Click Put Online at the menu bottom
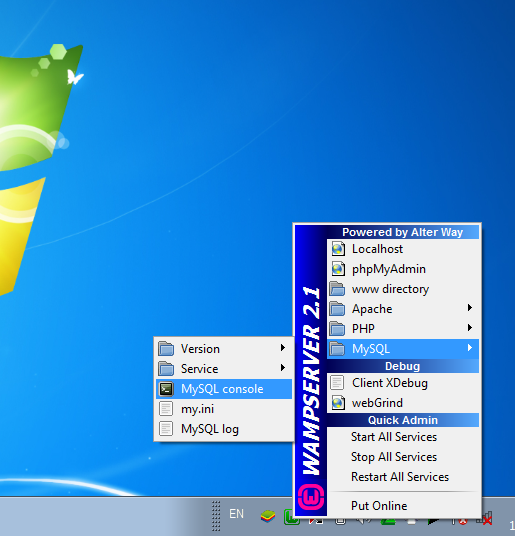This screenshot has width=515, height=536. point(403,506)
